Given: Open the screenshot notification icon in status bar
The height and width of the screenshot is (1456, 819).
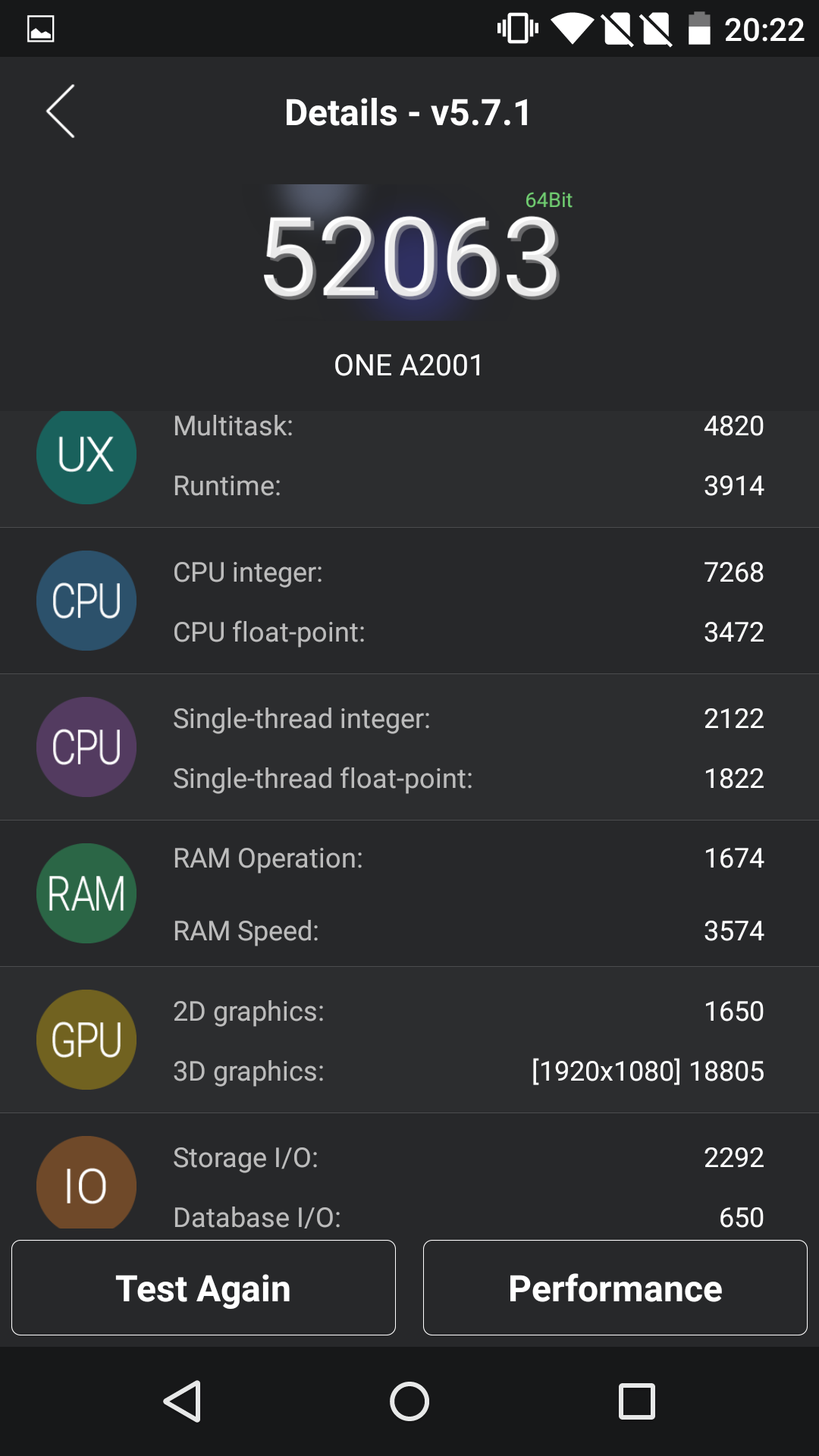Looking at the screenshot, I should (x=39, y=28).
